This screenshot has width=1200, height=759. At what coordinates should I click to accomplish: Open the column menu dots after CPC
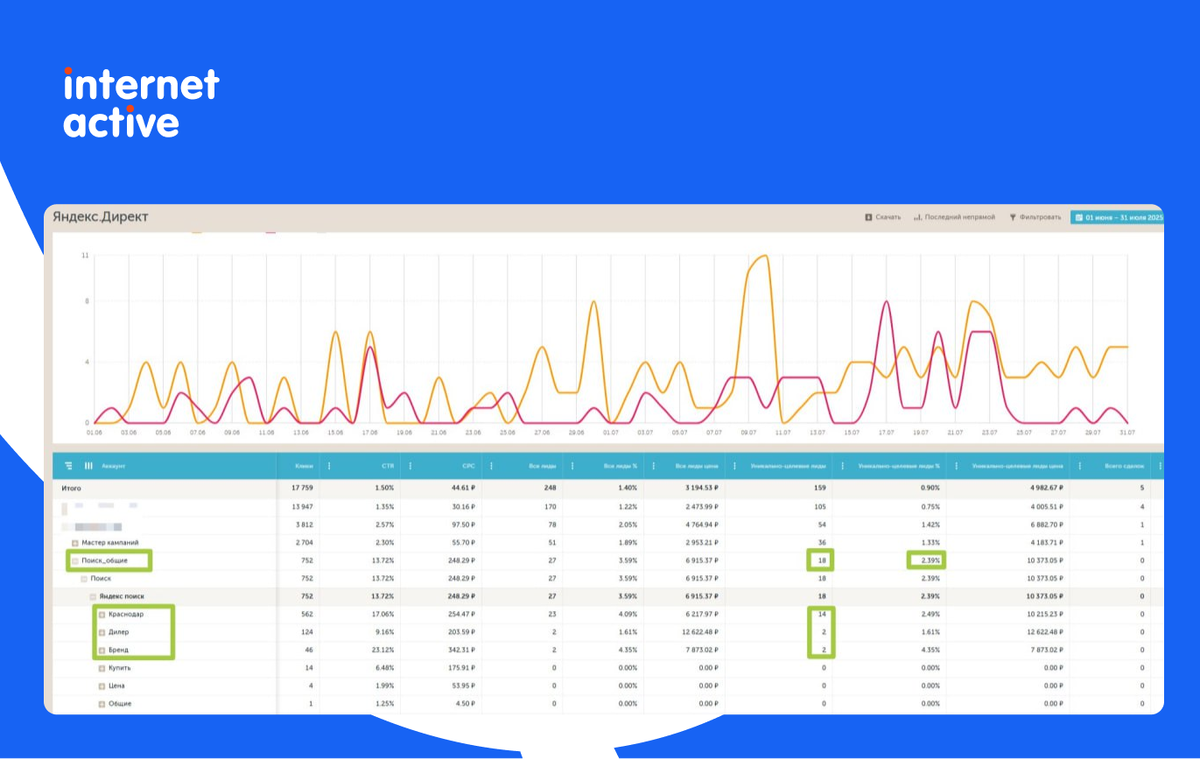pos(491,466)
